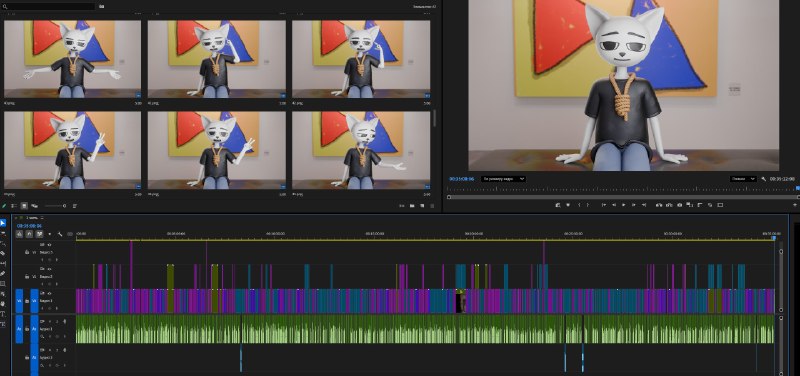The height and width of the screenshot is (376, 800).
Task: Switch project panel to freeform view
Action: pos(34,206)
